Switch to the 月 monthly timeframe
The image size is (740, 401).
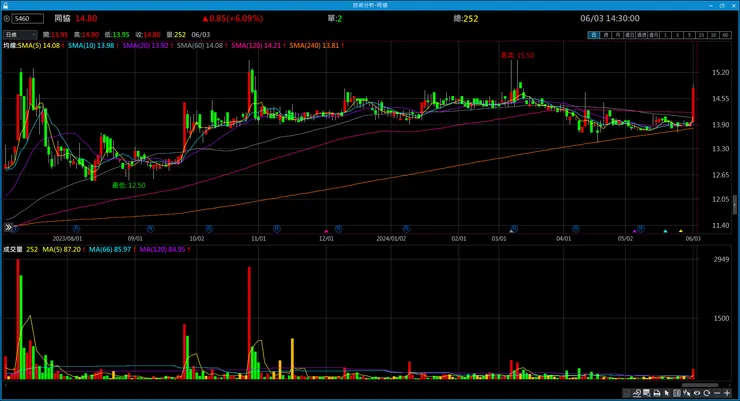point(618,35)
